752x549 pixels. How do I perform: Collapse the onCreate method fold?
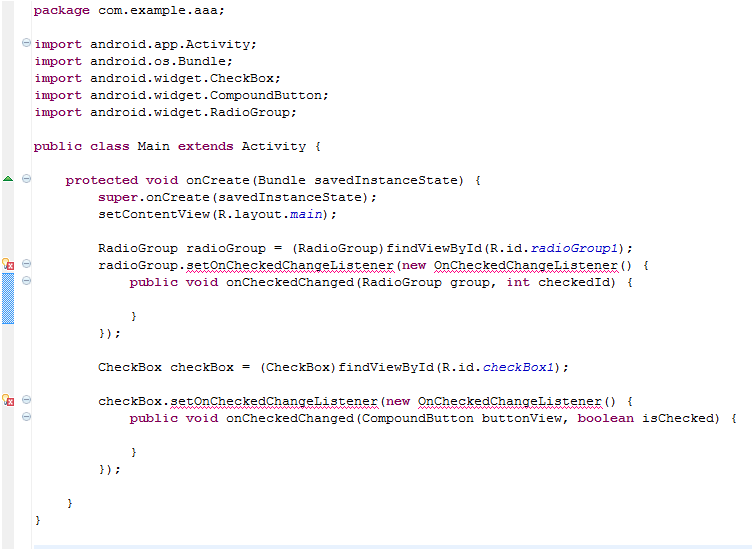[26, 179]
